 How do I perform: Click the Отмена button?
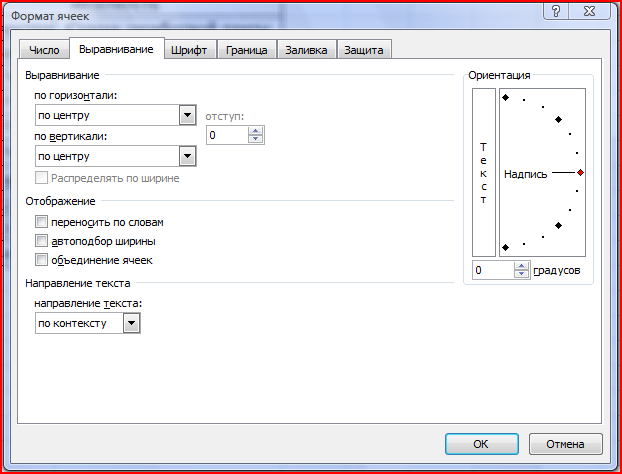pyautogui.click(x=565, y=444)
